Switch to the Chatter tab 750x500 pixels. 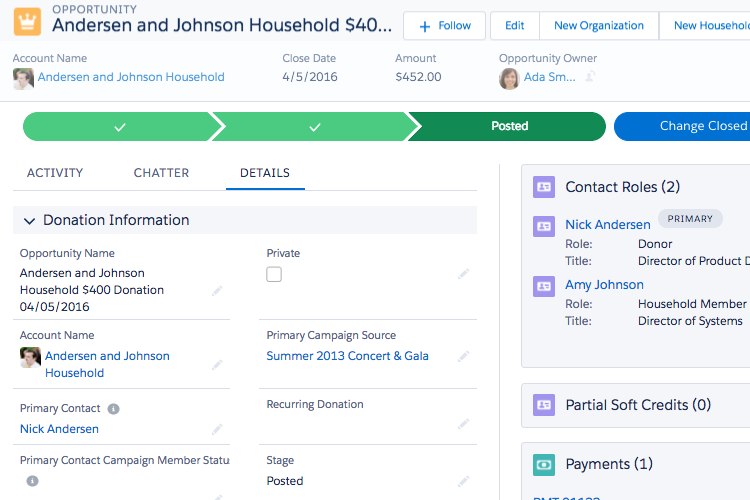click(161, 173)
